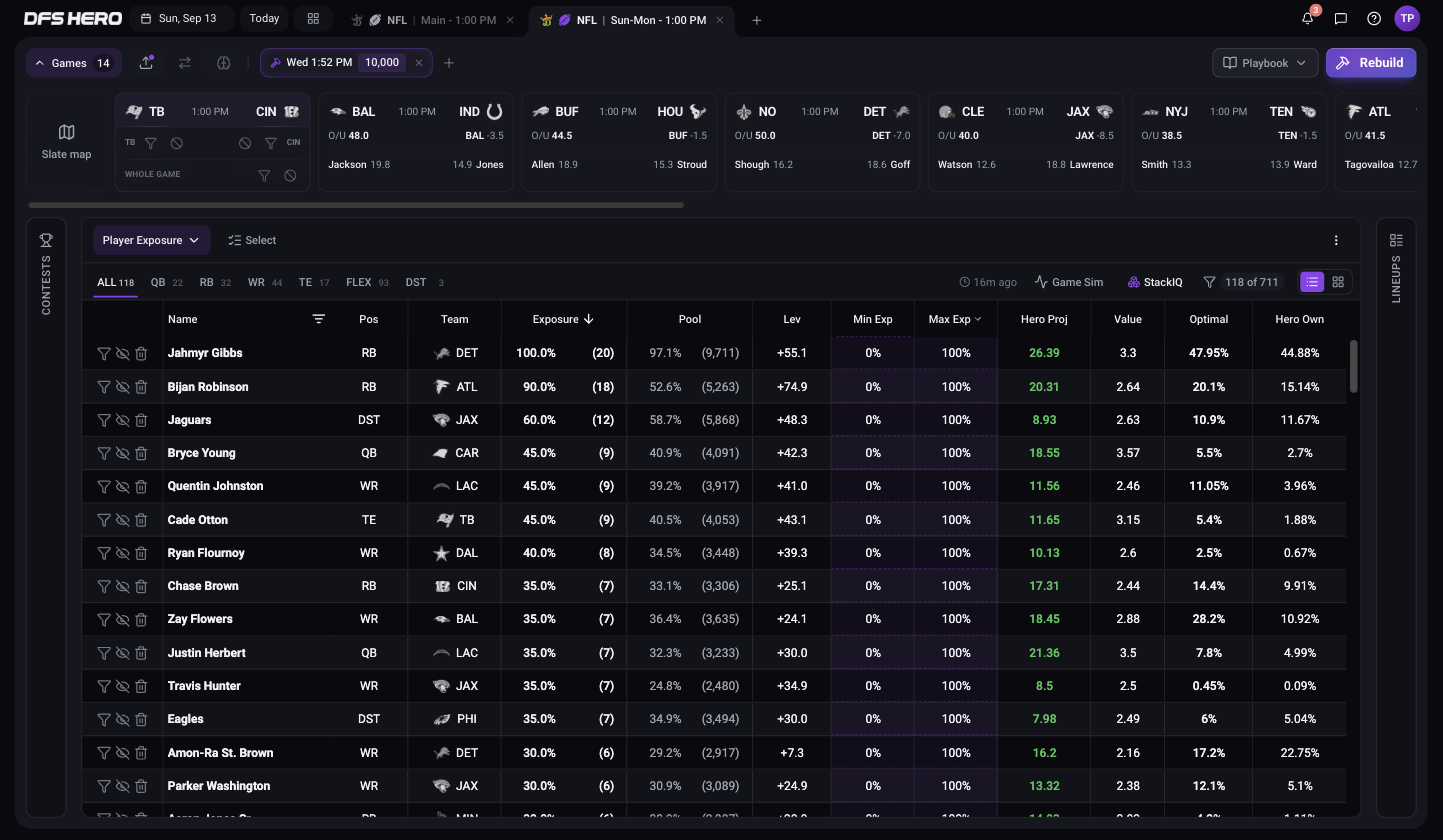Click the swap arrows icon in toolbar
The width and height of the screenshot is (1443, 840).
185,62
